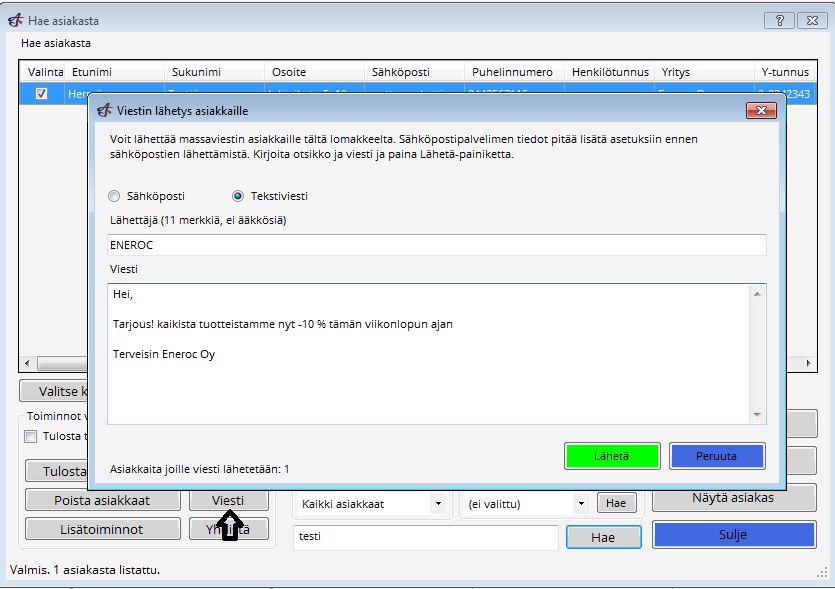Screen dimensions: 835x589
Task: Select the Sähköposti radio button
Action: (x=114, y=196)
